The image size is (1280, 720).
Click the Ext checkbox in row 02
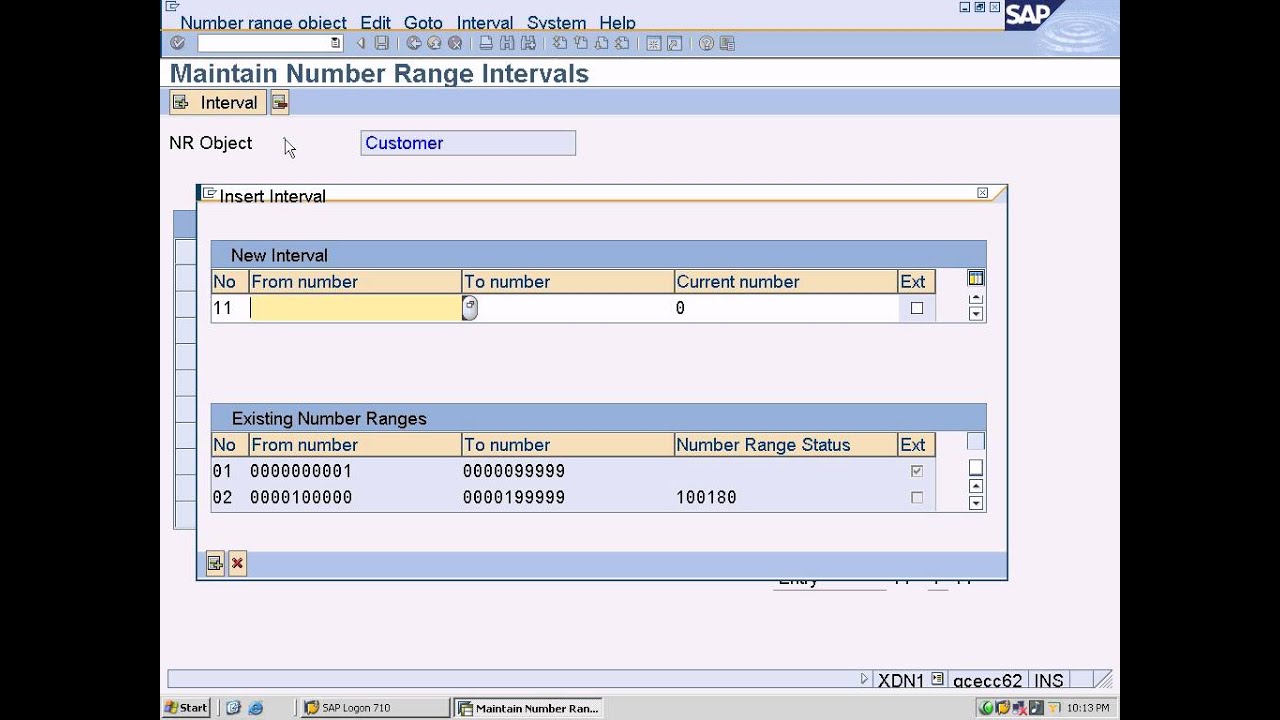(917, 497)
